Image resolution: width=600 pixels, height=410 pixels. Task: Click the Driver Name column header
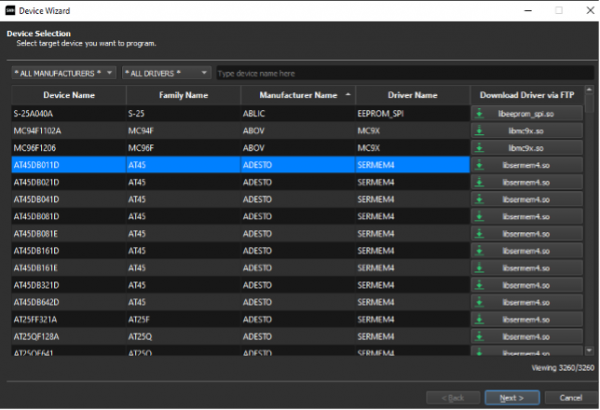tap(412, 95)
